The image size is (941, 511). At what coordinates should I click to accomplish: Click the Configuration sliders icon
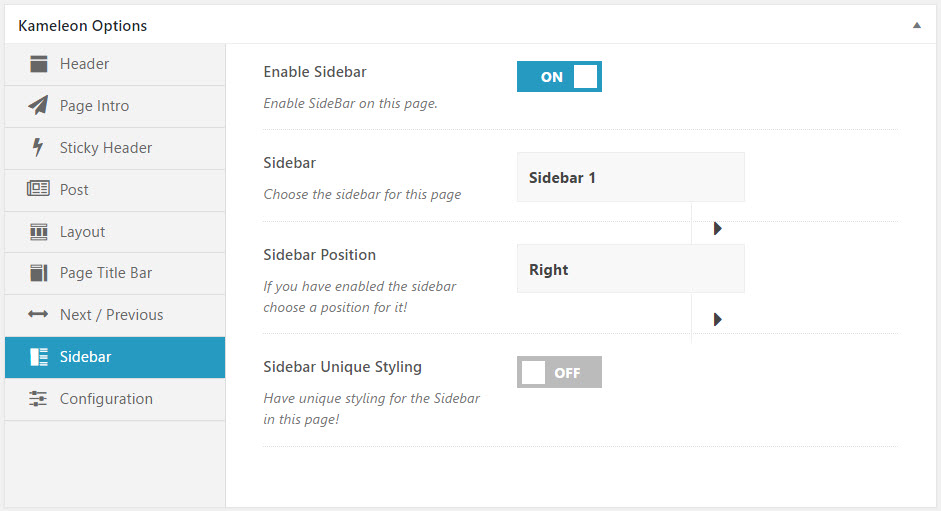coord(38,399)
